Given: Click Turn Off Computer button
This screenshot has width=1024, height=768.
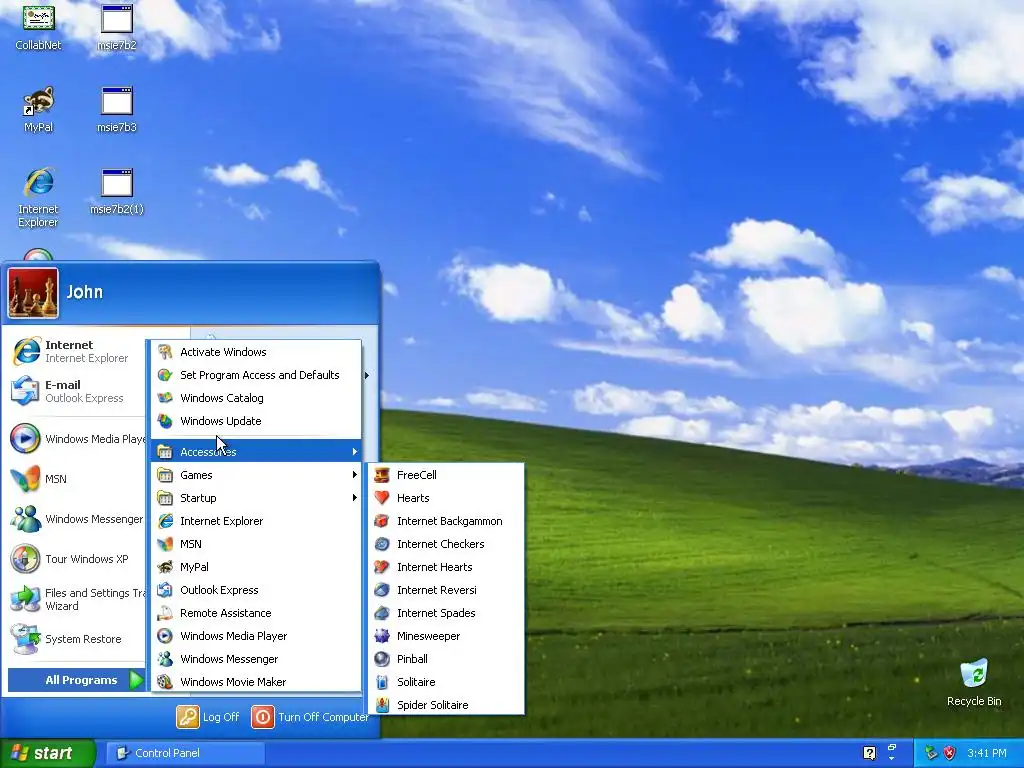Looking at the screenshot, I should point(310,717).
